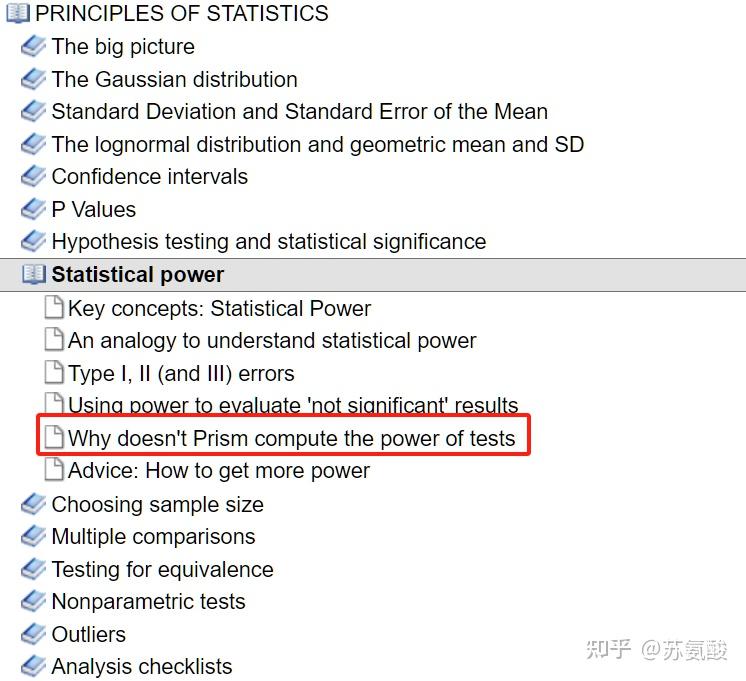Select the Nonparametric tests section

pyautogui.click(x=148, y=602)
